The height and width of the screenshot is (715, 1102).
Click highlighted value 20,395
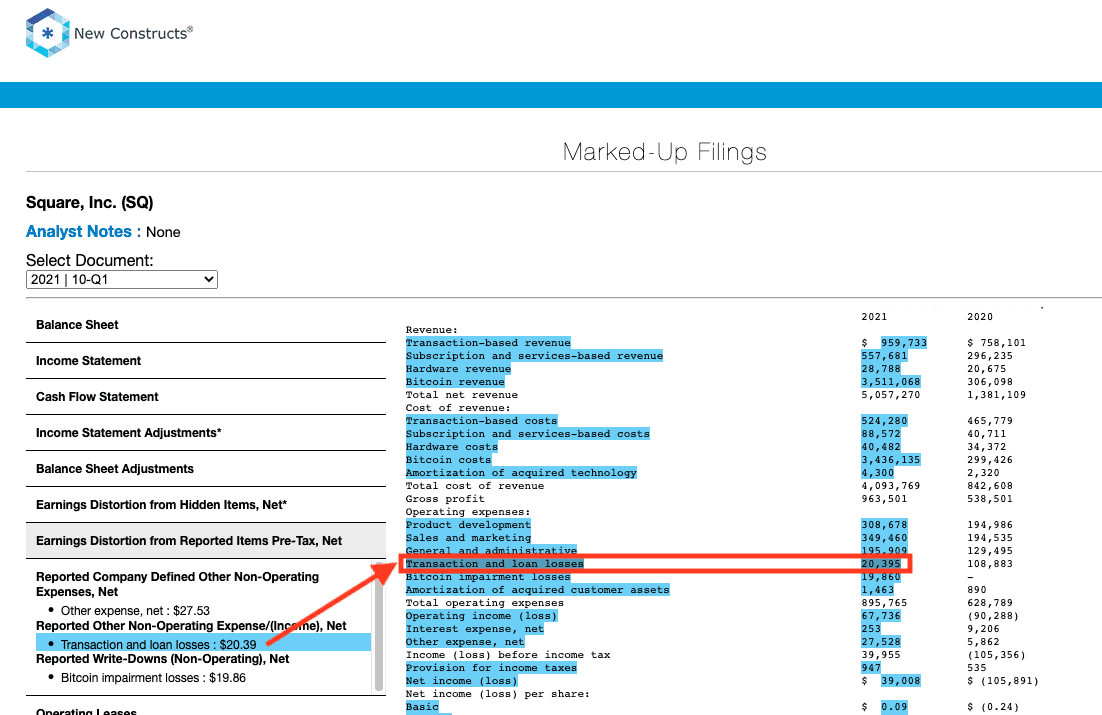click(x=881, y=564)
